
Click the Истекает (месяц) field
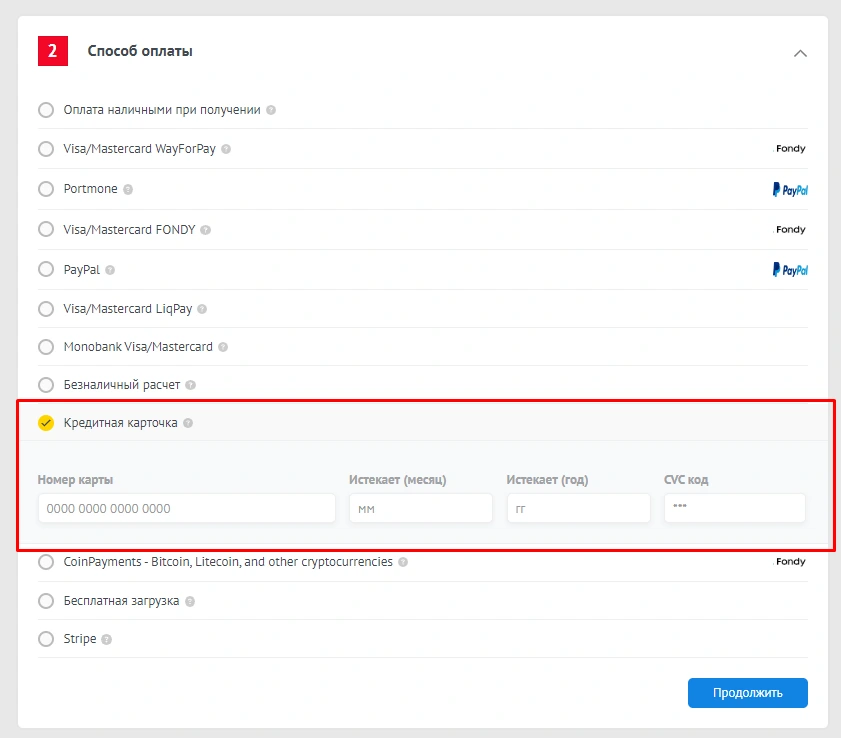[421, 508]
